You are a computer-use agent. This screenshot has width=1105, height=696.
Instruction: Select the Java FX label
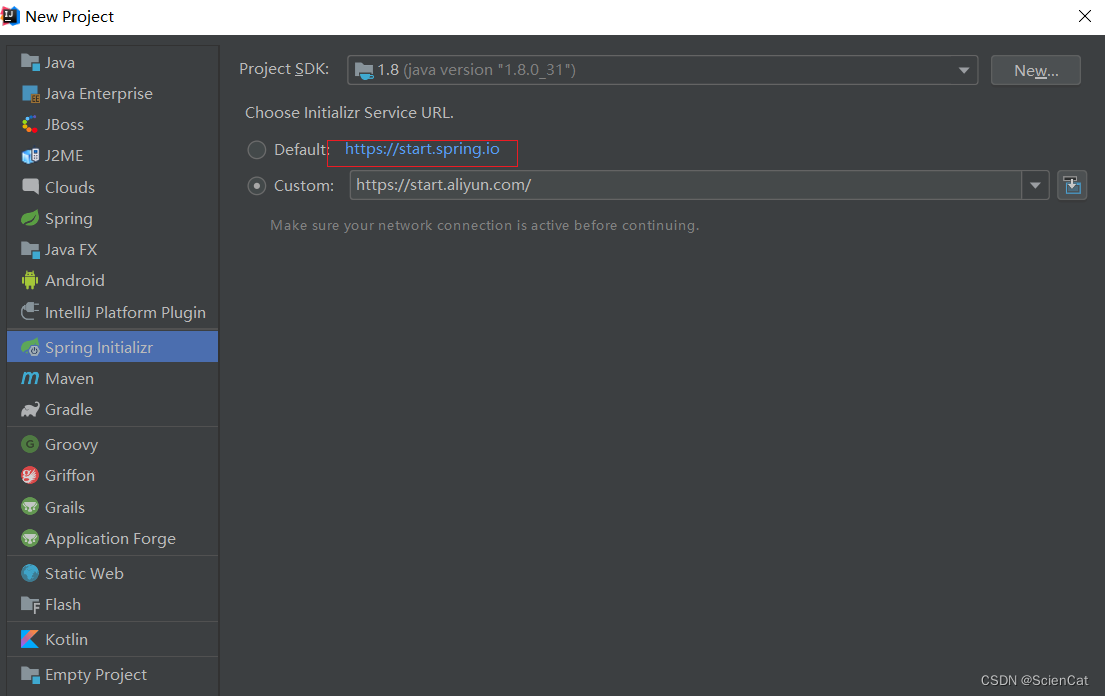coord(71,249)
